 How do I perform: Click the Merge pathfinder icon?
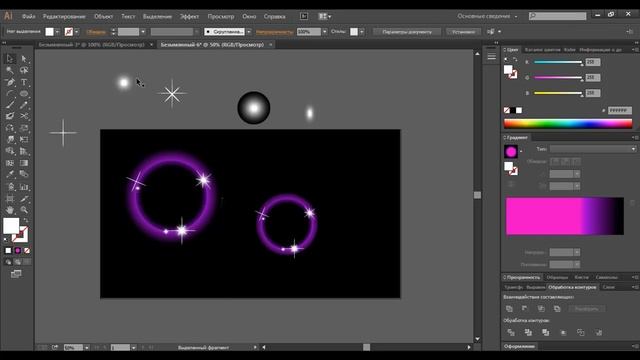pos(546,333)
